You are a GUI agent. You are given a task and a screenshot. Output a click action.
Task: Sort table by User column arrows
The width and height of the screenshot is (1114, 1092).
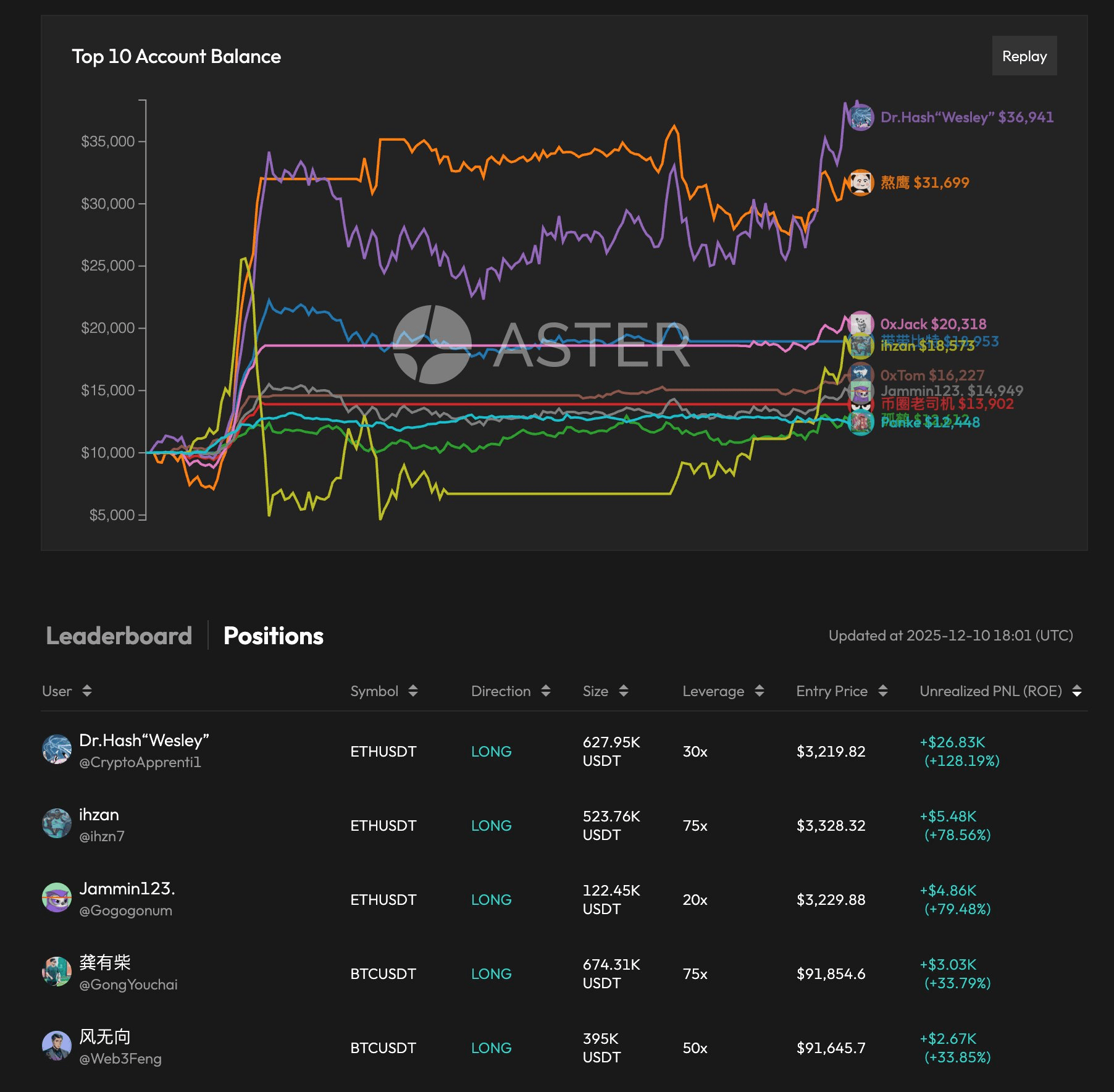[87, 691]
